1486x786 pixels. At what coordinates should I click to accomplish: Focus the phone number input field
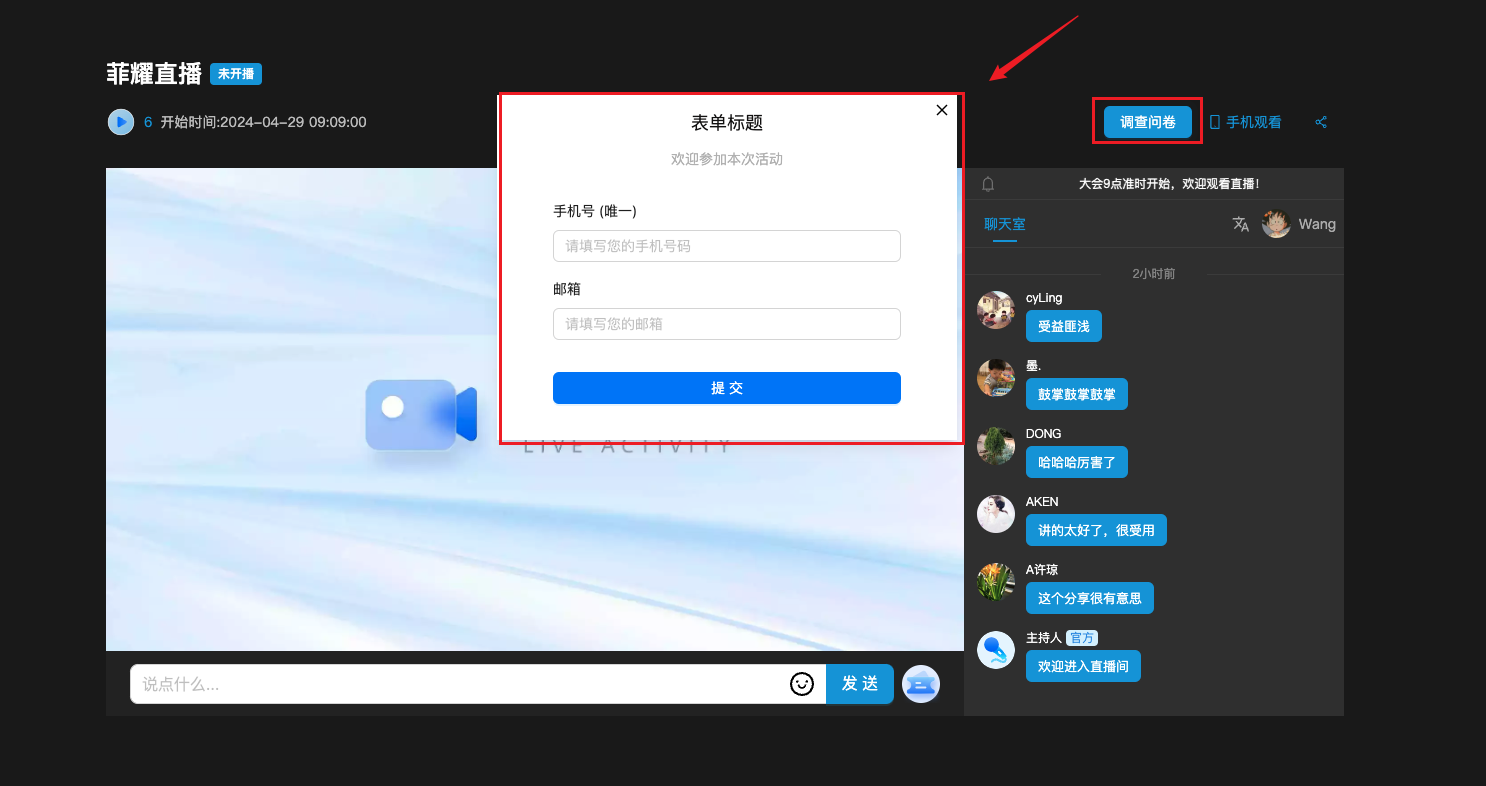726,246
